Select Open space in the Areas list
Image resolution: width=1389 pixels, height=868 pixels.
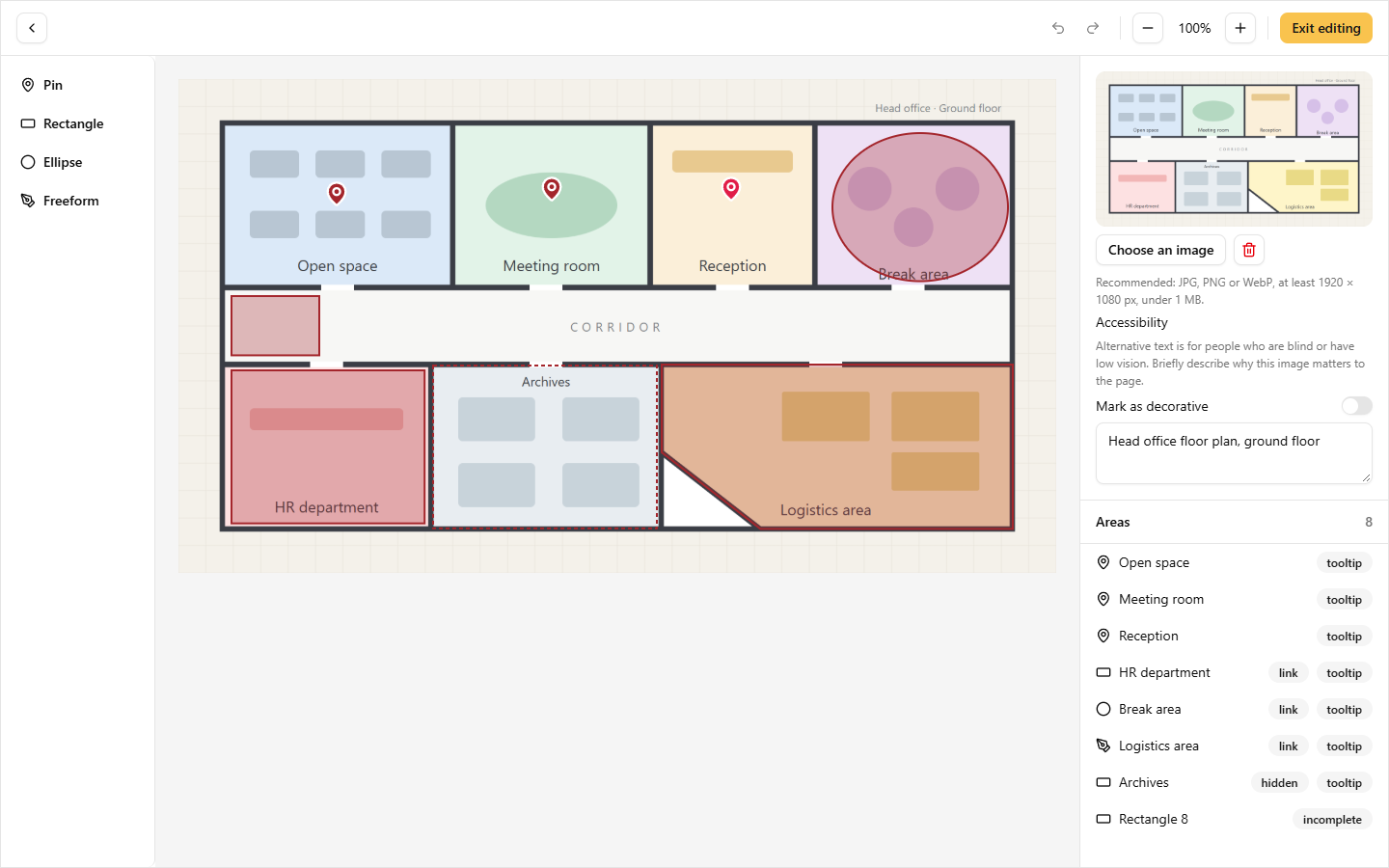tap(1234, 562)
